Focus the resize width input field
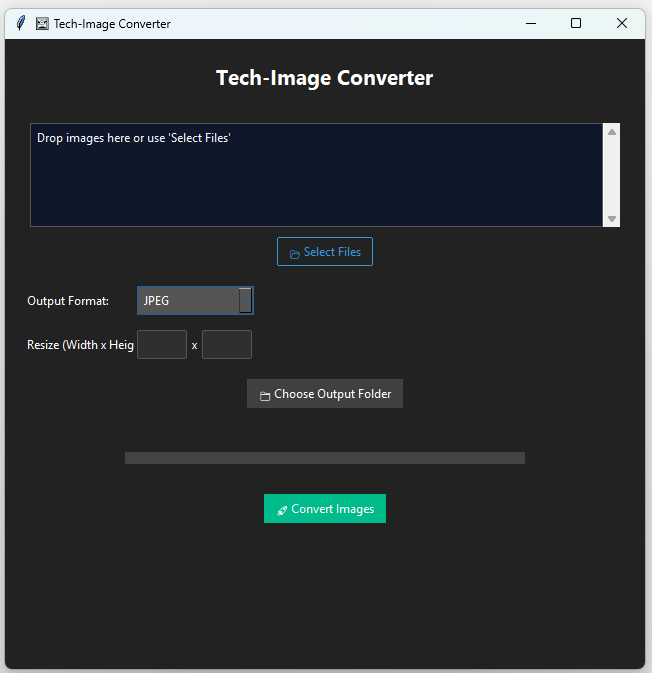The image size is (652, 673). click(162, 345)
